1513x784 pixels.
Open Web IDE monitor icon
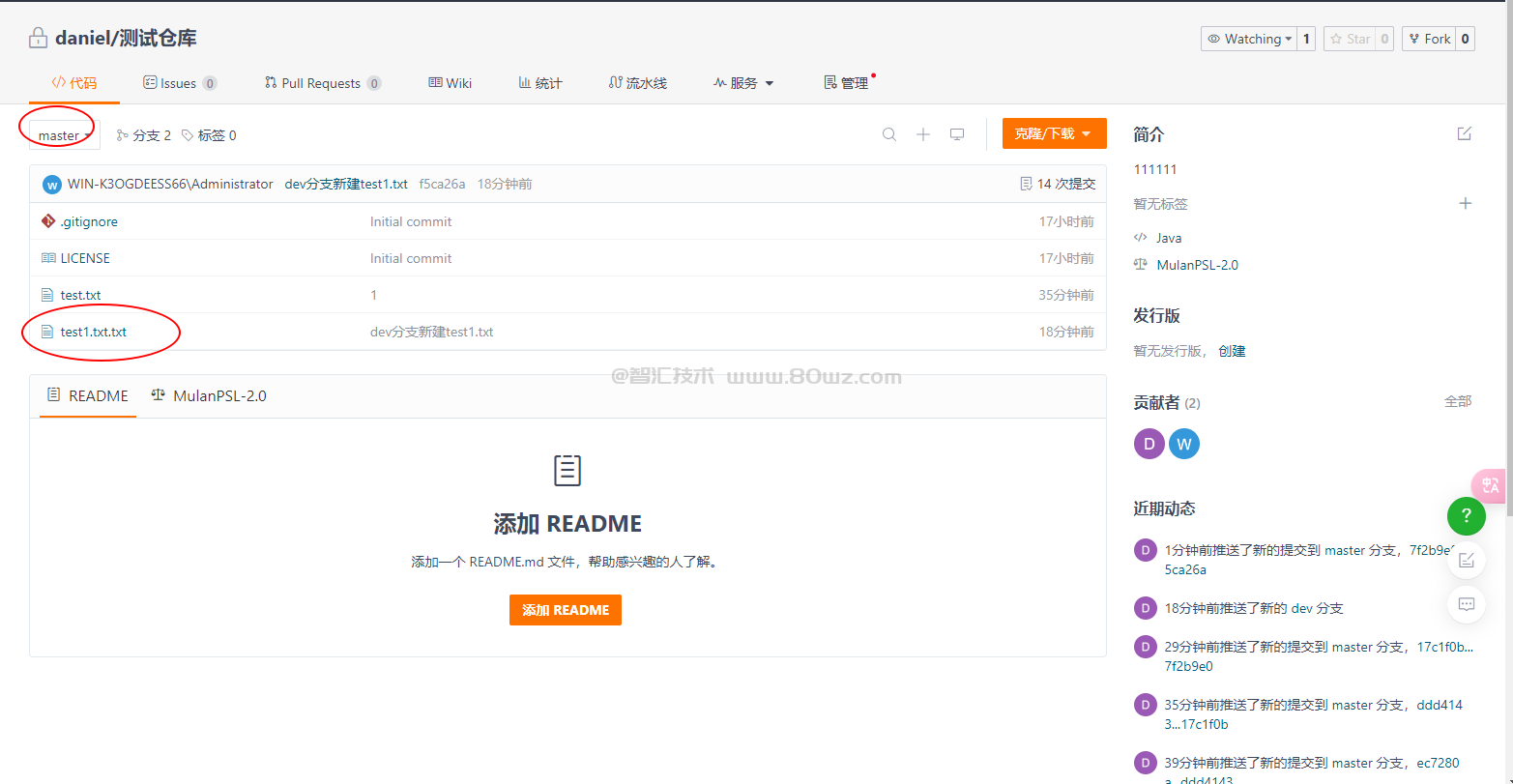pos(957,134)
